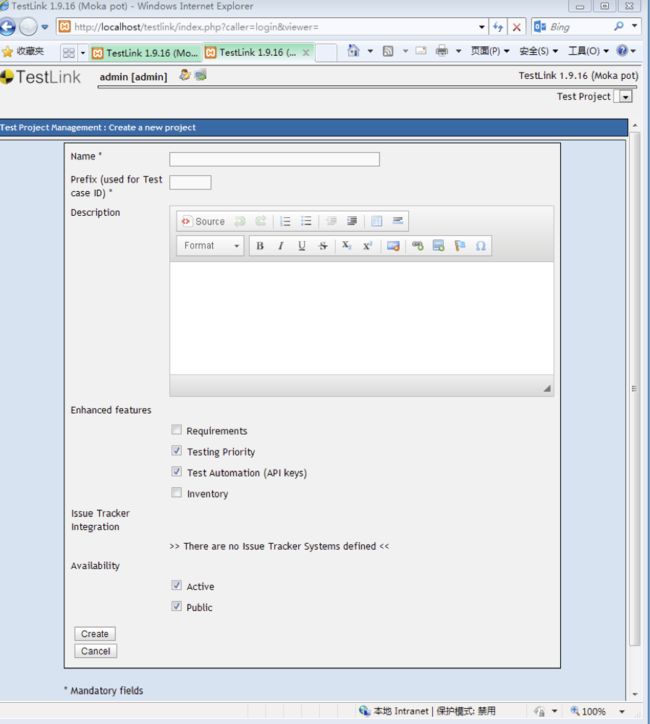The width and height of the screenshot is (650, 724).
Task: Toggle bold formatting
Action: (260, 246)
